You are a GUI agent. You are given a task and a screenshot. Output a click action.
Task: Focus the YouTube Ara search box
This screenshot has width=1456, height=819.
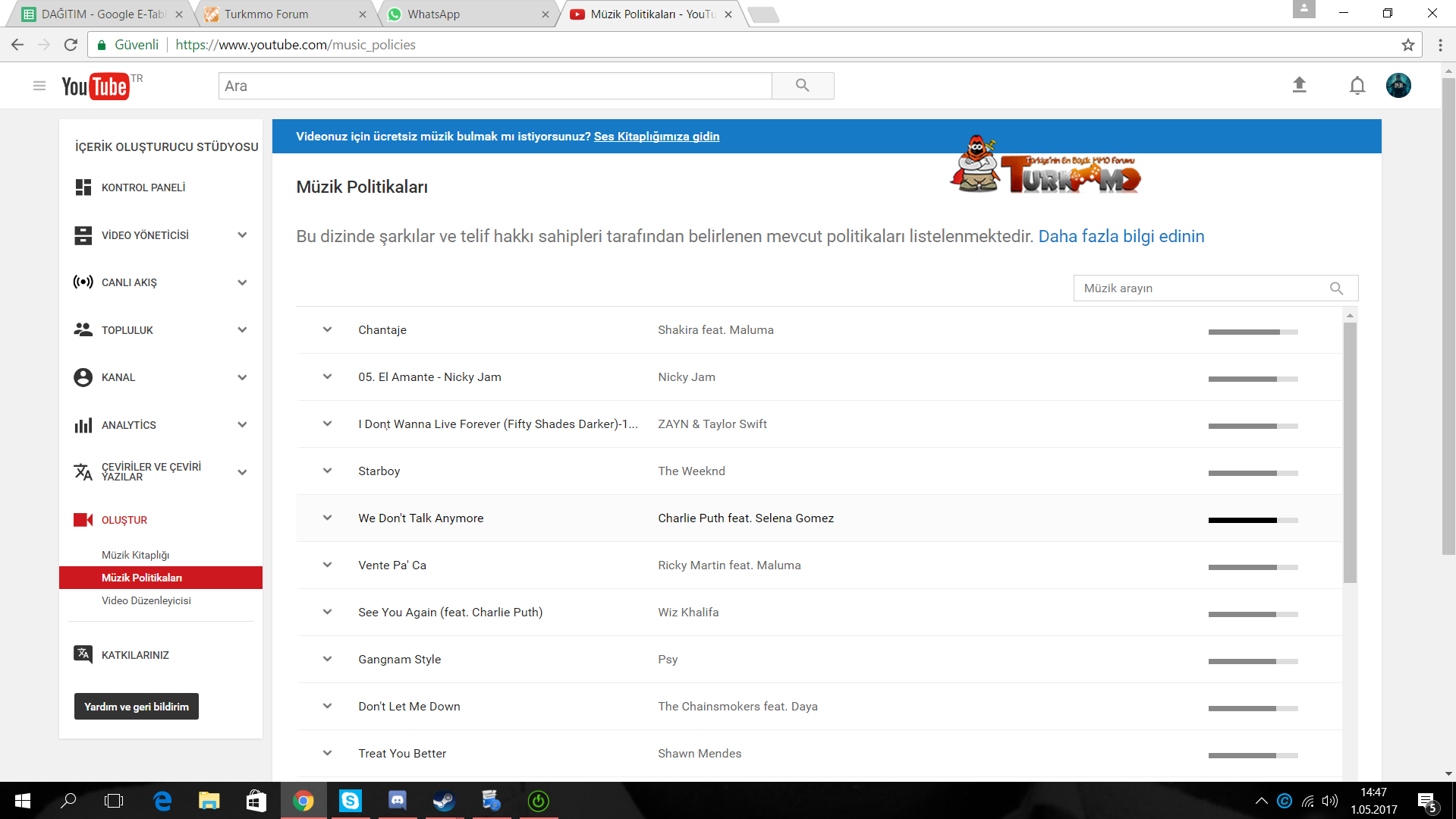[495, 86]
